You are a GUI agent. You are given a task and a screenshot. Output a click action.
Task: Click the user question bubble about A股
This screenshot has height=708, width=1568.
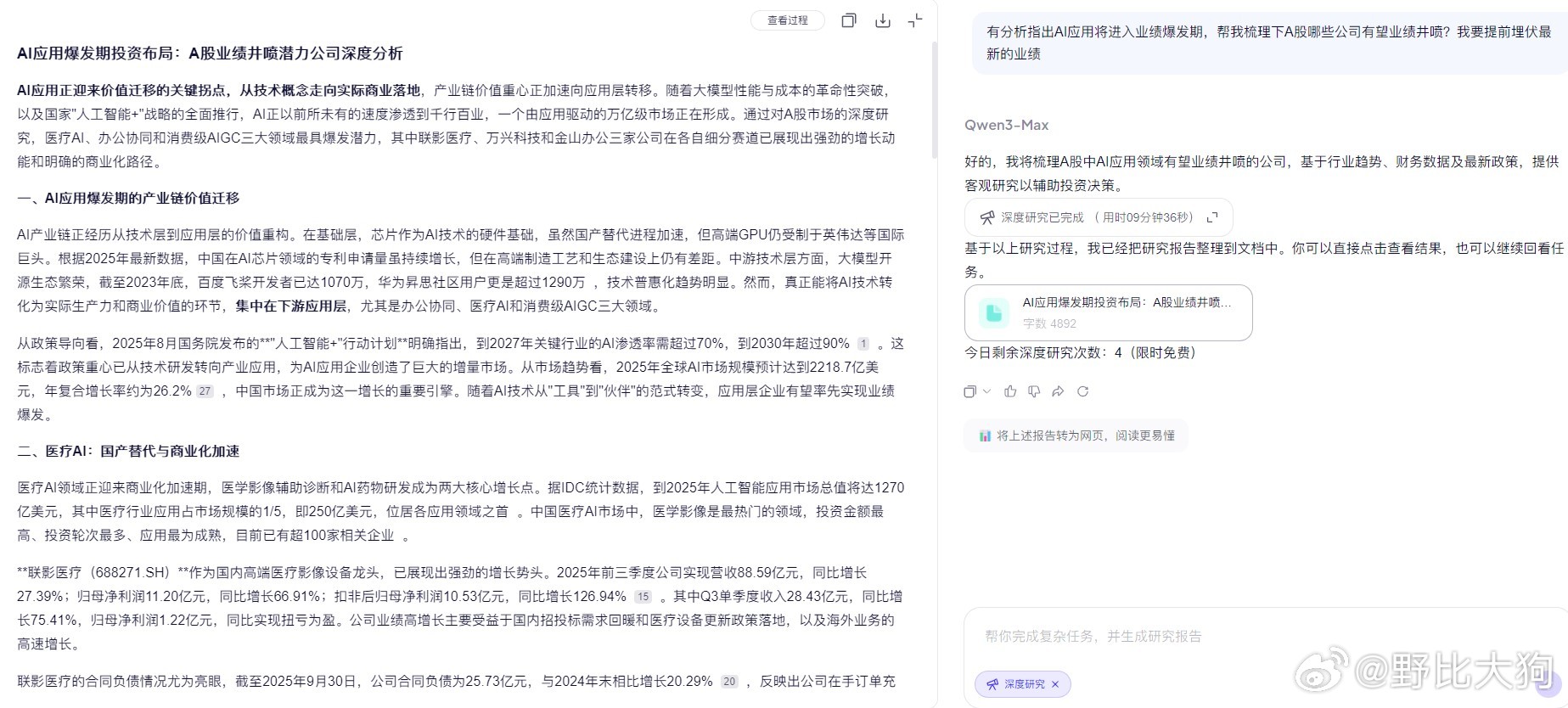point(1269,42)
